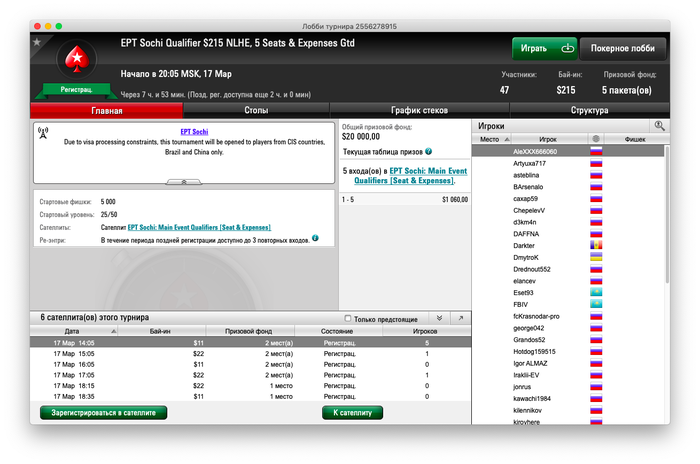The width and height of the screenshot is (700, 464).
Task: Click Russian flag next to Artyuxa717
Action: 596,163
